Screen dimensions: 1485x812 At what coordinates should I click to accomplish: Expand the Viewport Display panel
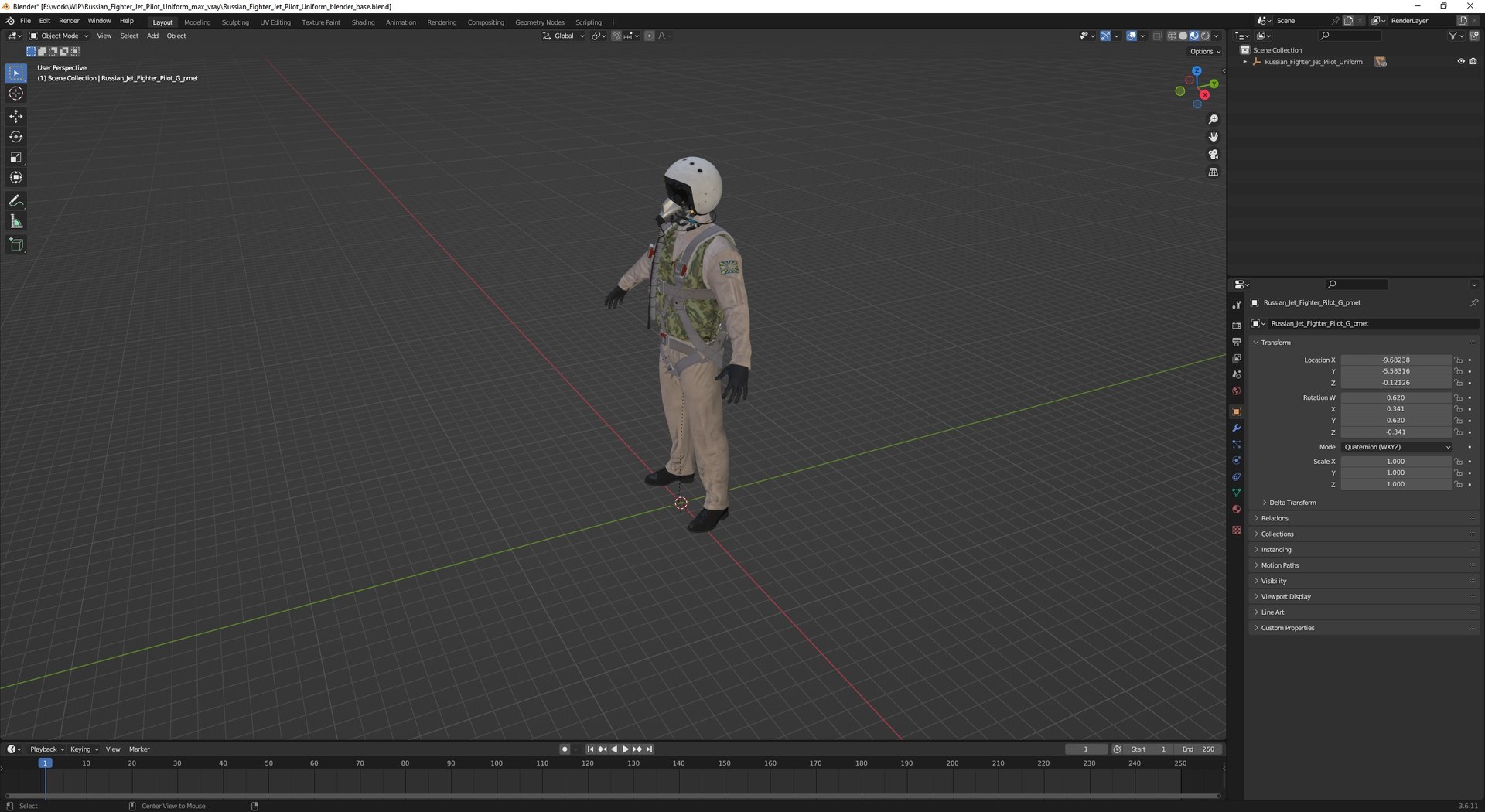pyautogui.click(x=1285, y=597)
